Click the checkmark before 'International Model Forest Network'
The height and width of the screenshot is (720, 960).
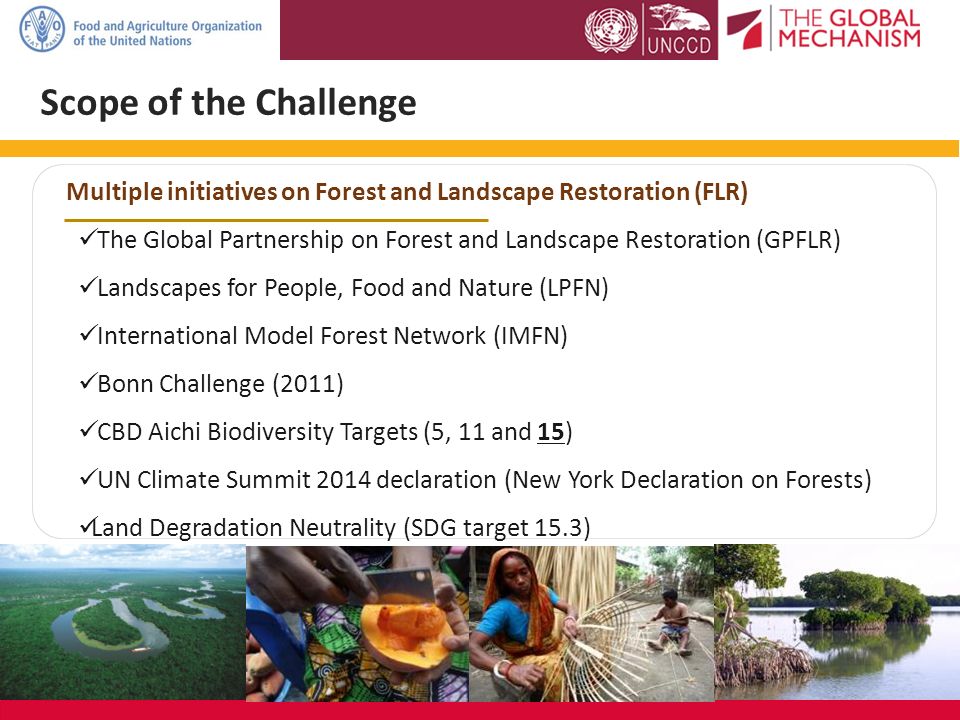tap(88, 334)
